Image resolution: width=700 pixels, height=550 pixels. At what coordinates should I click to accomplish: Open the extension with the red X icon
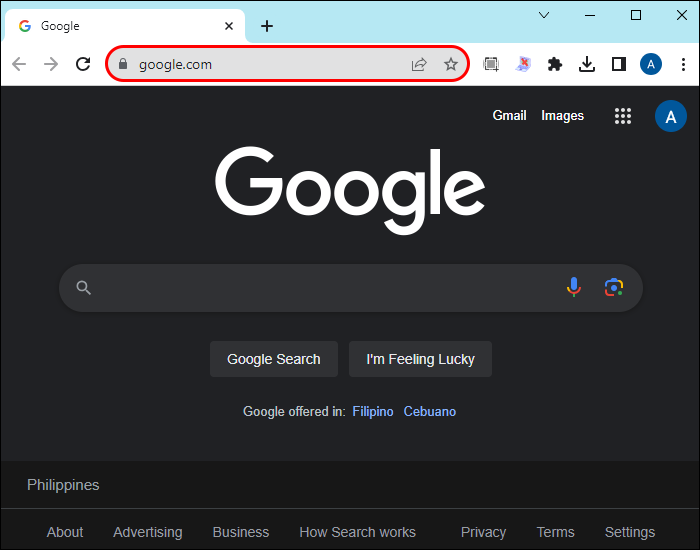[x=523, y=64]
